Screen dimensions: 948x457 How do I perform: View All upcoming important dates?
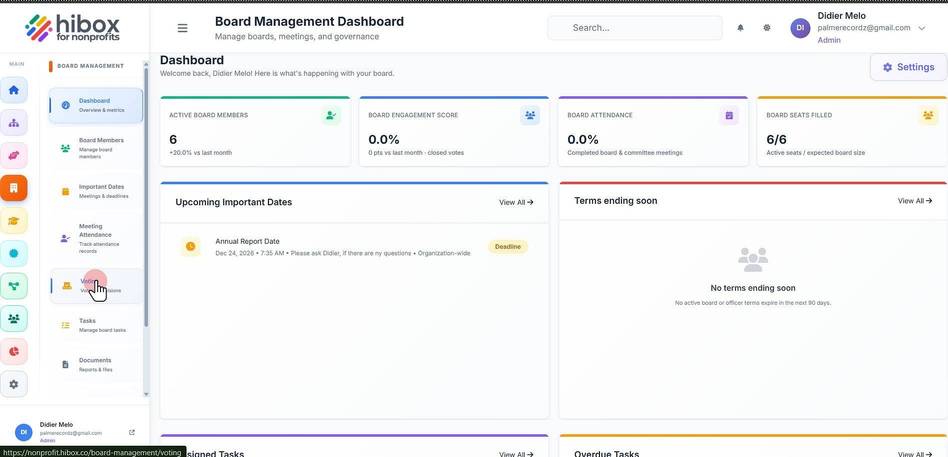pyautogui.click(x=516, y=203)
